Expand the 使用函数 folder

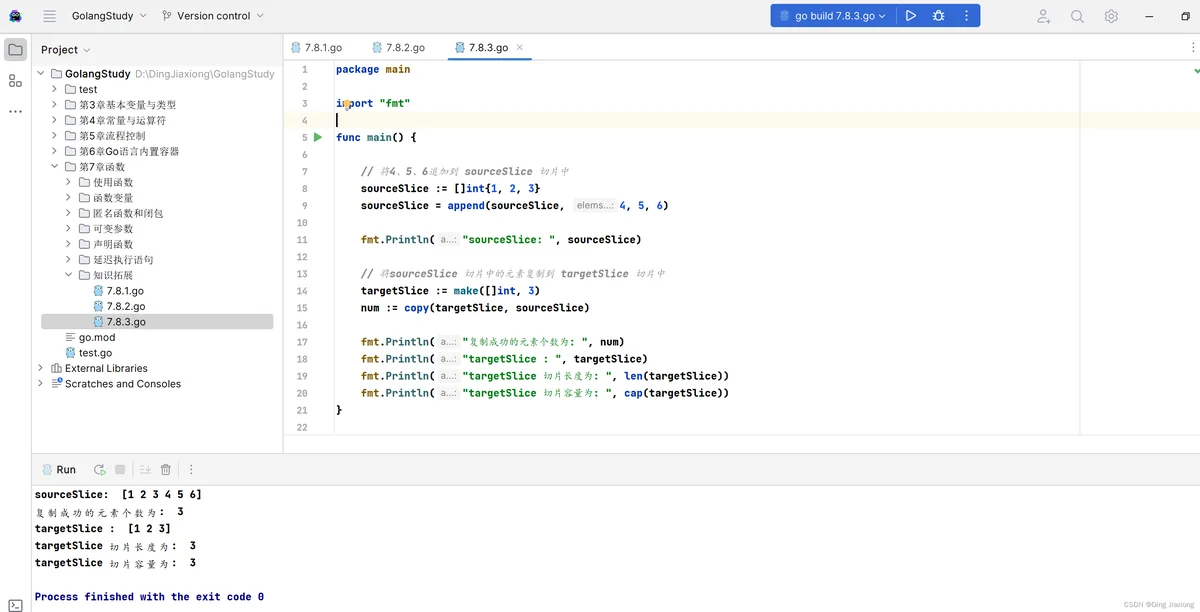point(69,182)
